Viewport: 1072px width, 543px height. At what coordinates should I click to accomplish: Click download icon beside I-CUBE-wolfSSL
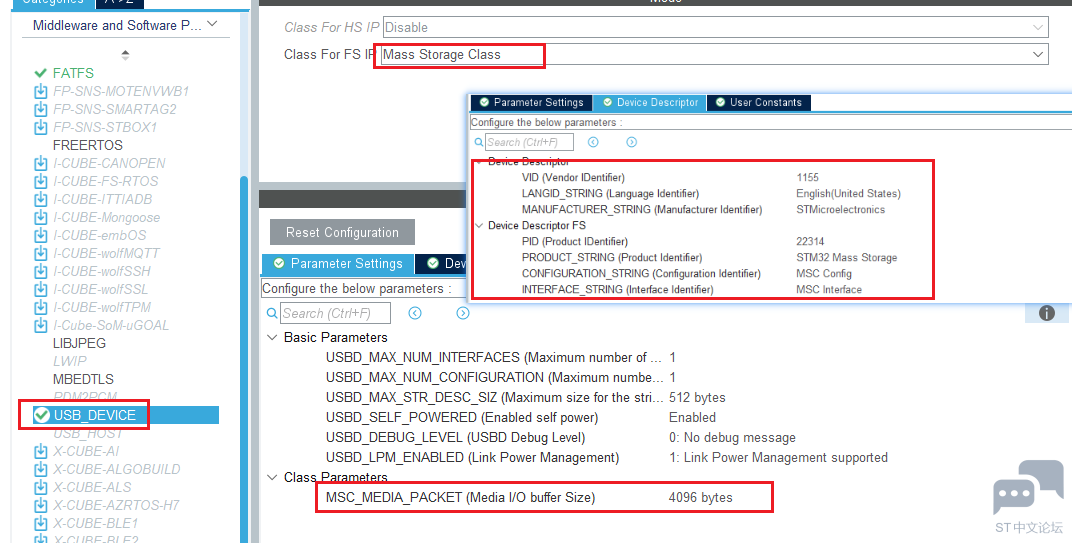40,289
